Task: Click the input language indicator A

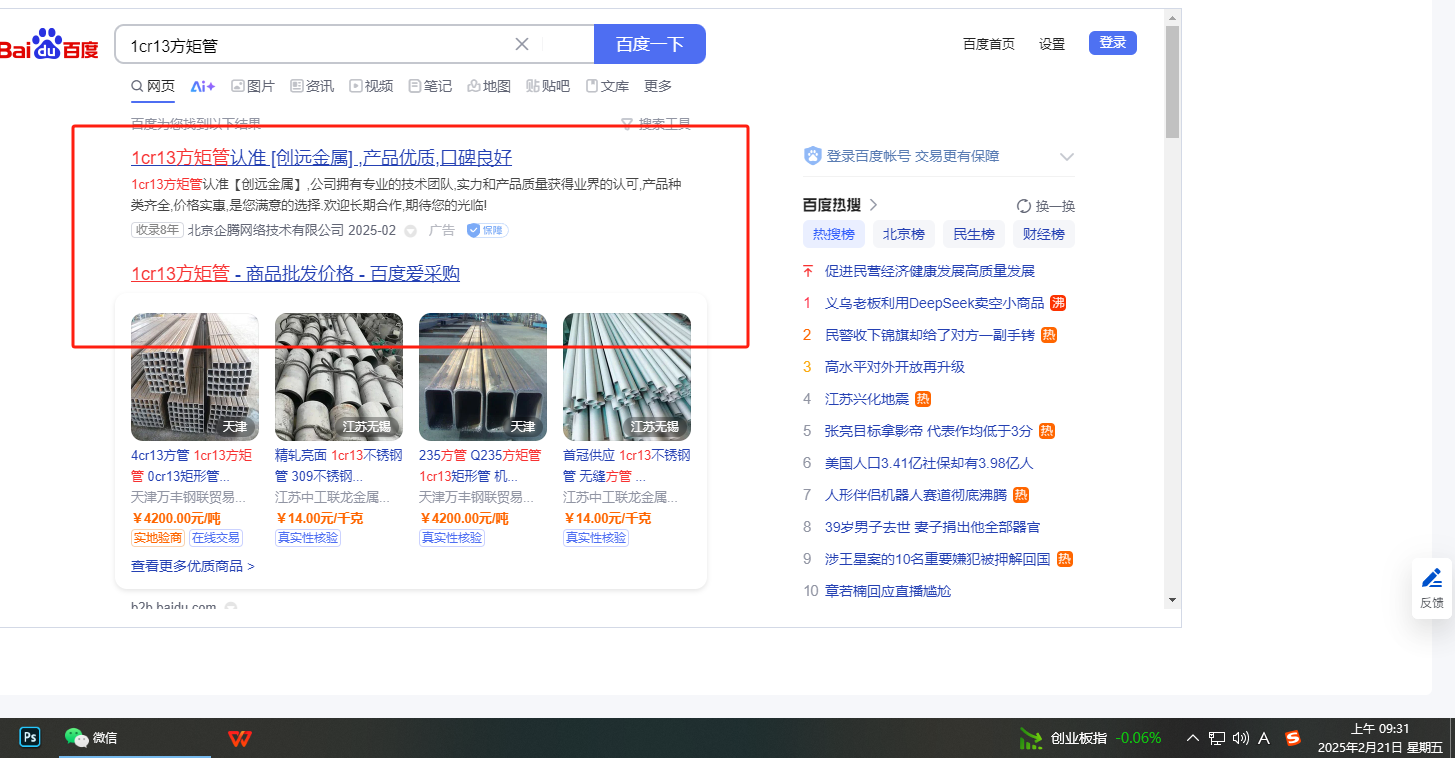Action: click(x=1264, y=738)
